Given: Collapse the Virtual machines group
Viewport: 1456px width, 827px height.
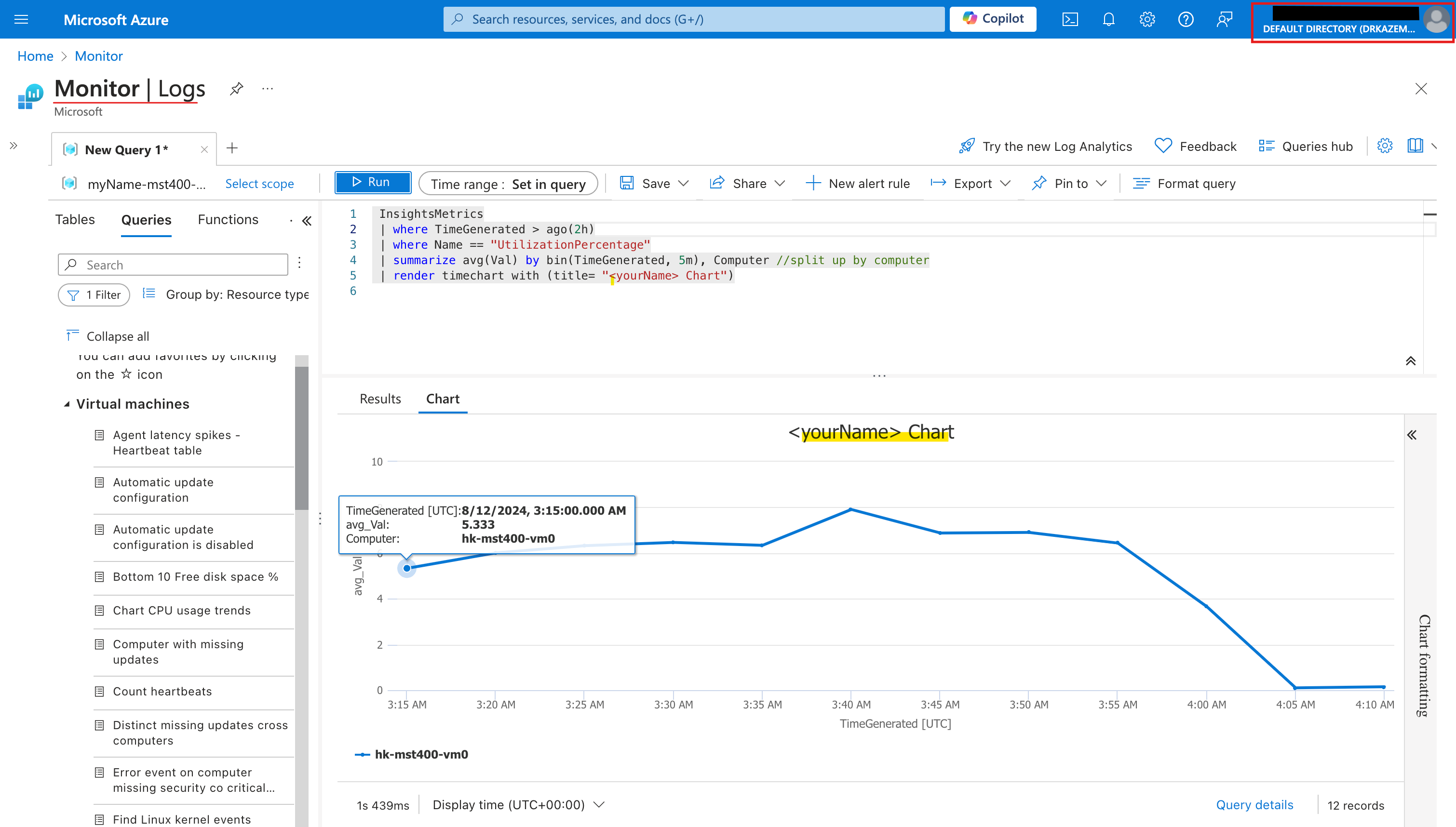Looking at the screenshot, I should 67,404.
